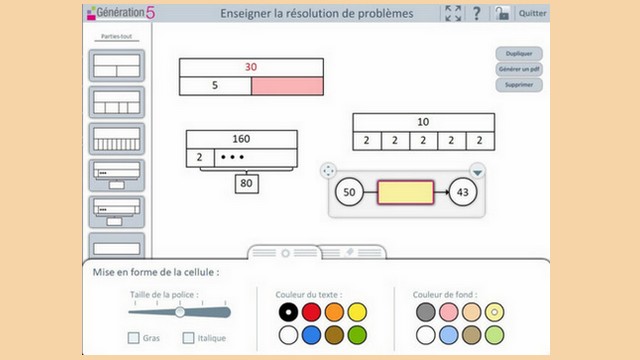Choose green text color

(357, 335)
